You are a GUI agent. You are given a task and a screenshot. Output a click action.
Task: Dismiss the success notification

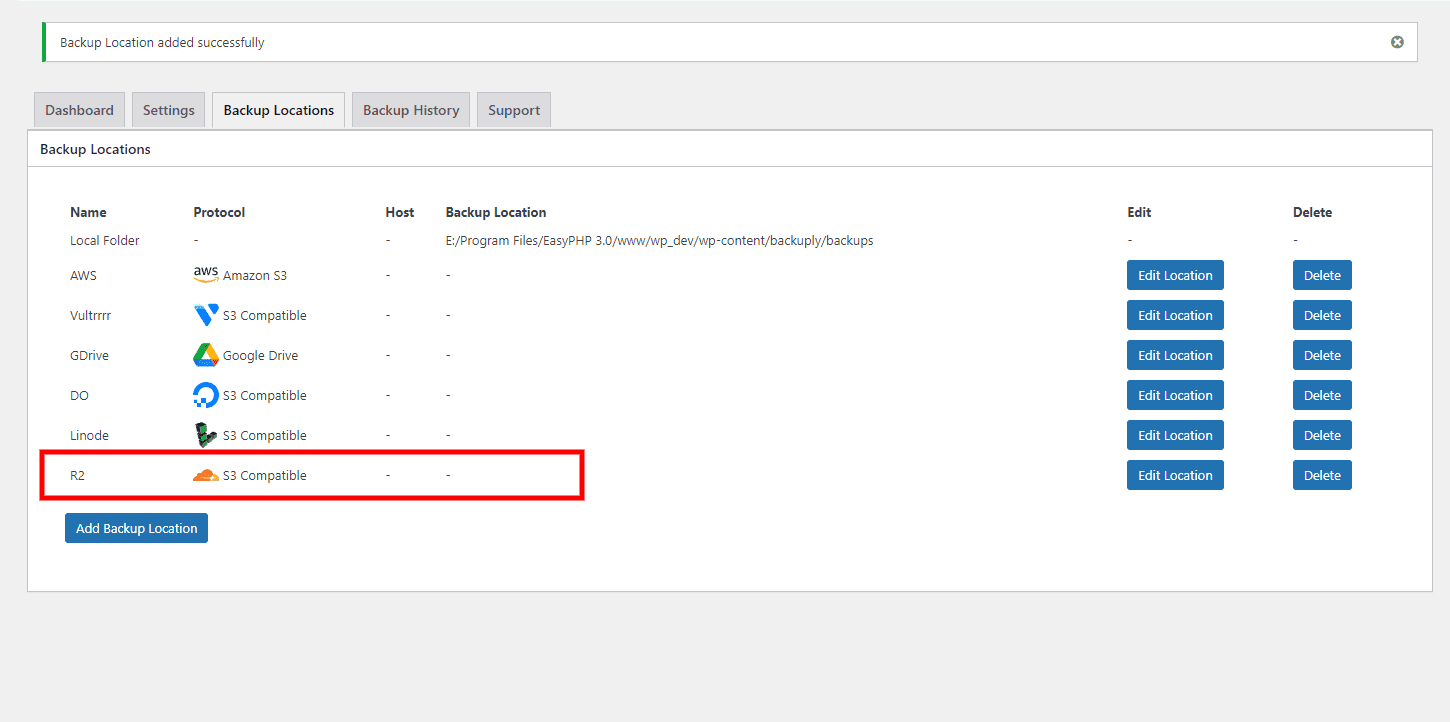pos(1396,41)
